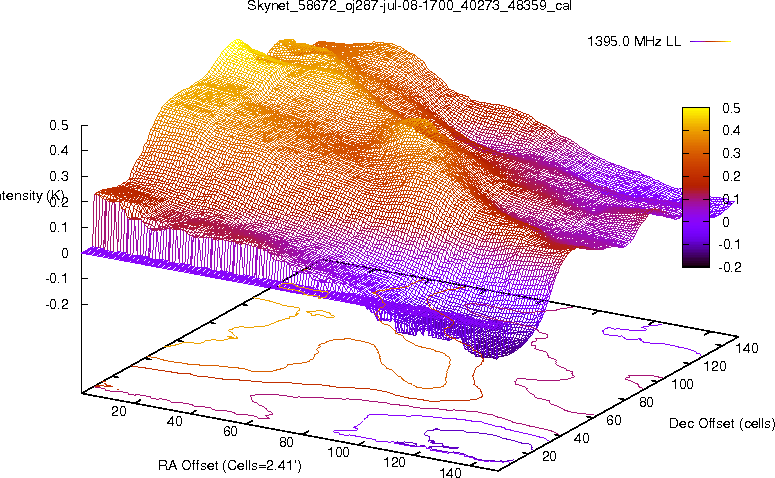775x478 pixels.
Task: Click the 0.3 label on the color bar
Action: coord(731,153)
